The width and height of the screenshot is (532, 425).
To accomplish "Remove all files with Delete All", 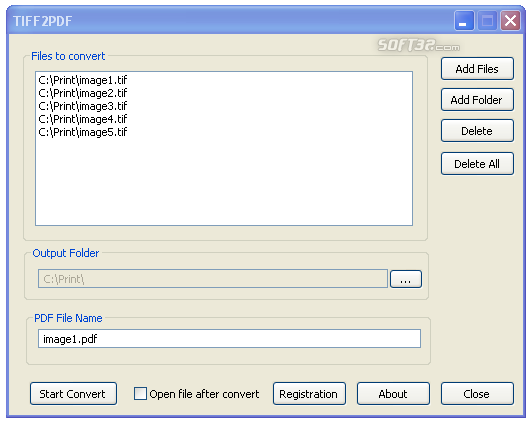I will pos(477,164).
